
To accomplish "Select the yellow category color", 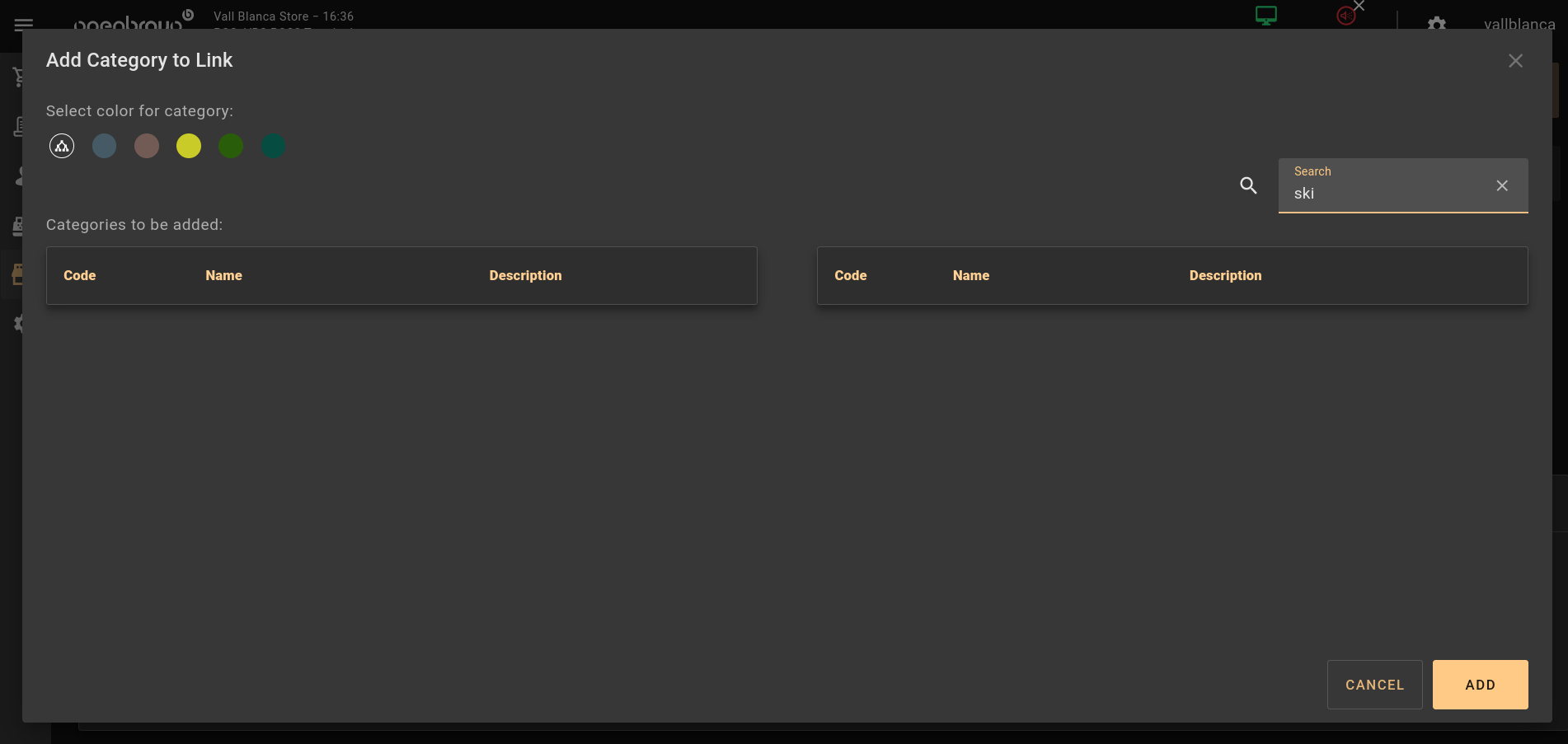I will (x=189, y=146).
